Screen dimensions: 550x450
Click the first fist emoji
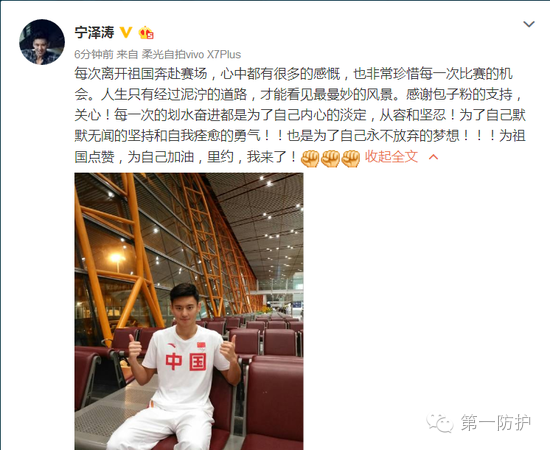(x=310, y=158)
